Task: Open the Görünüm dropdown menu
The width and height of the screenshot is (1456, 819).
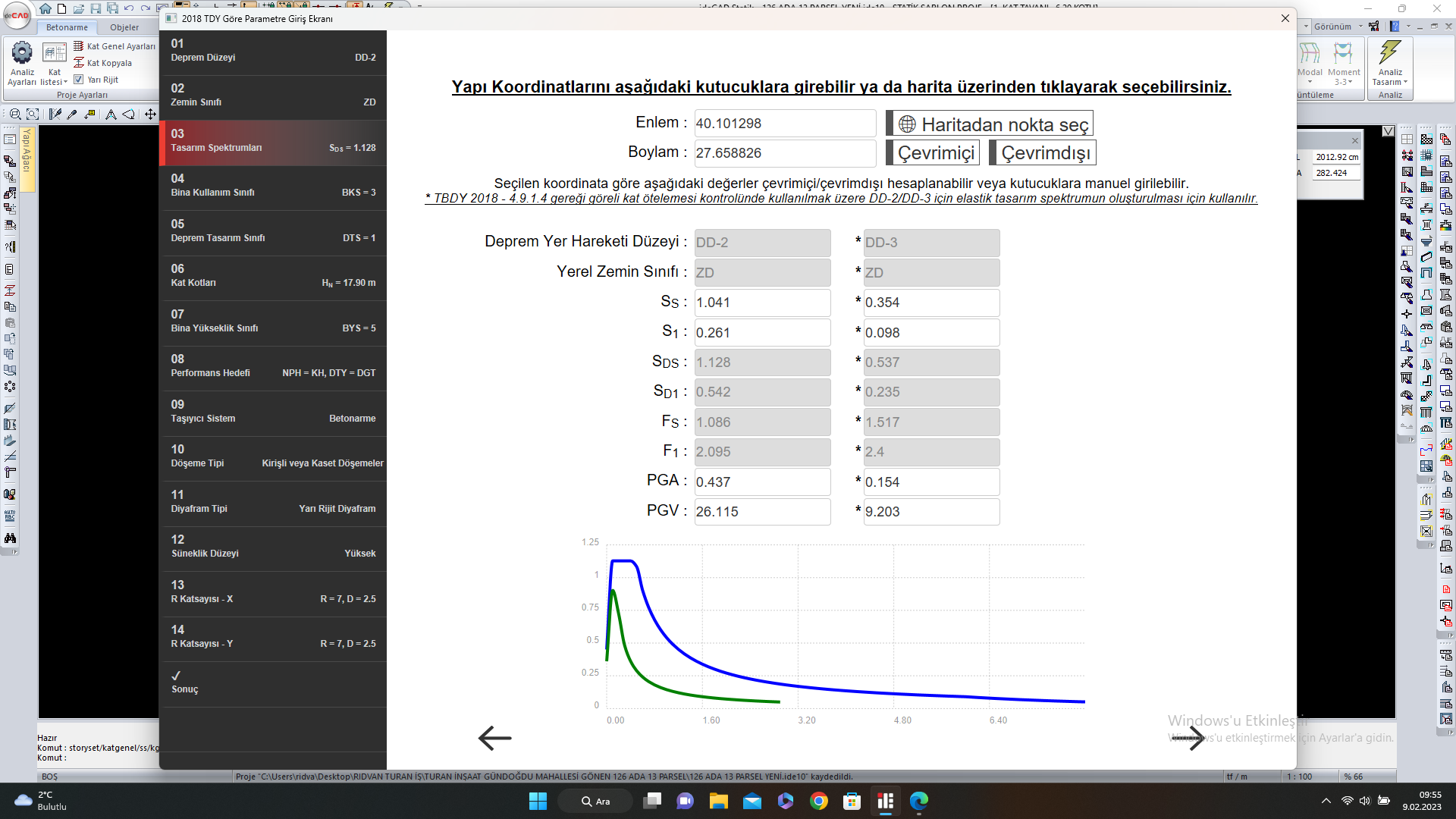Action: click(x=1338, y=27)
